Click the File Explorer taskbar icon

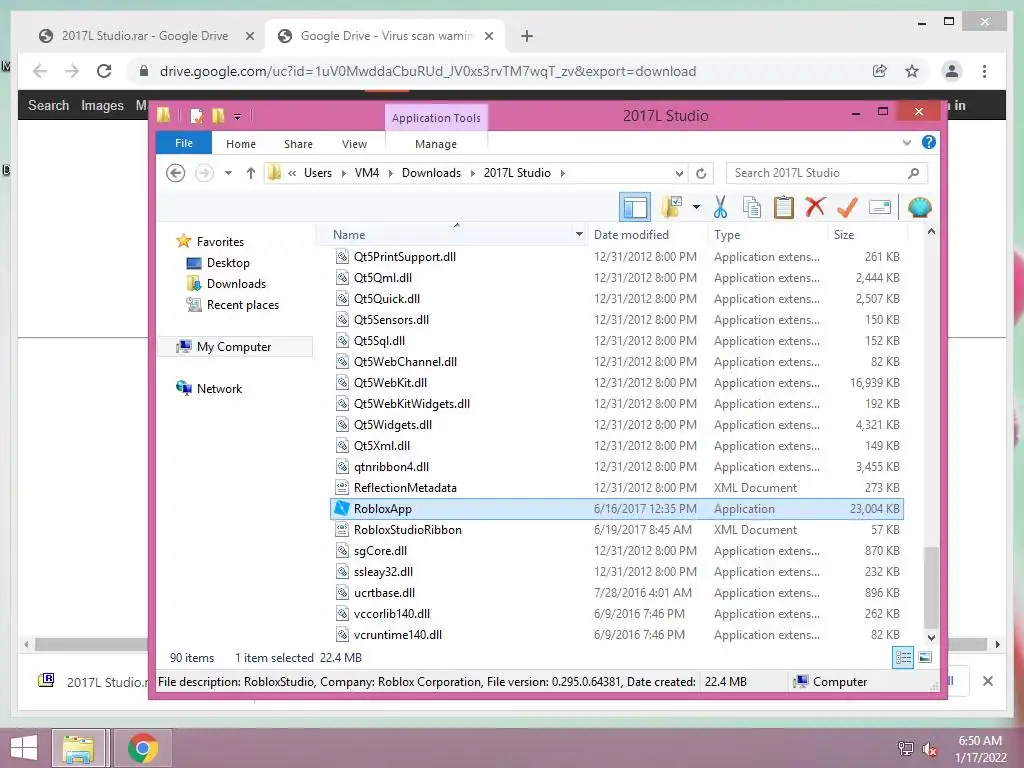pos(79,748)
